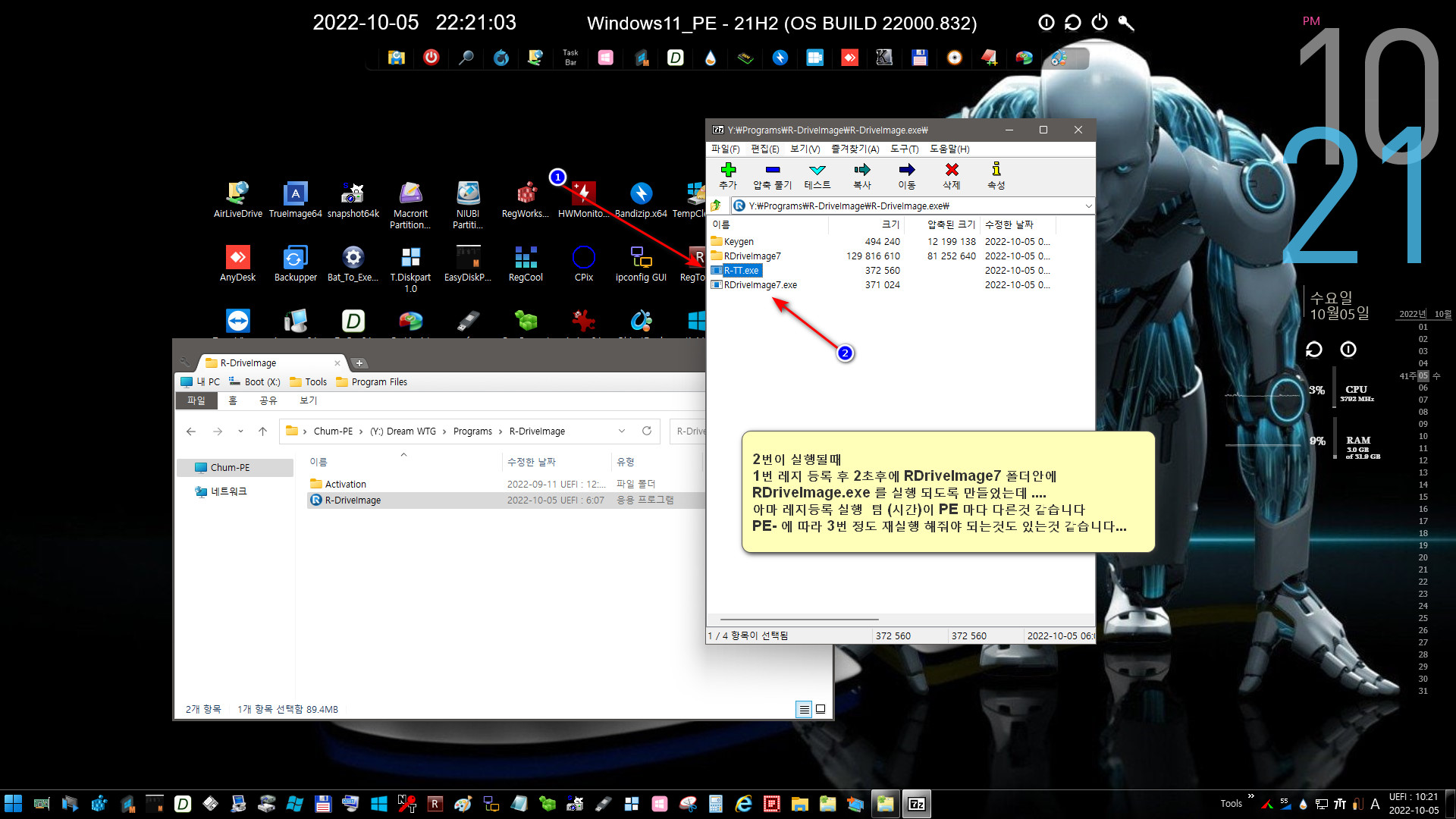The image size is (1456, 819).
Task: Go back in Explorer navigation
Action: [x=191, y=431]
